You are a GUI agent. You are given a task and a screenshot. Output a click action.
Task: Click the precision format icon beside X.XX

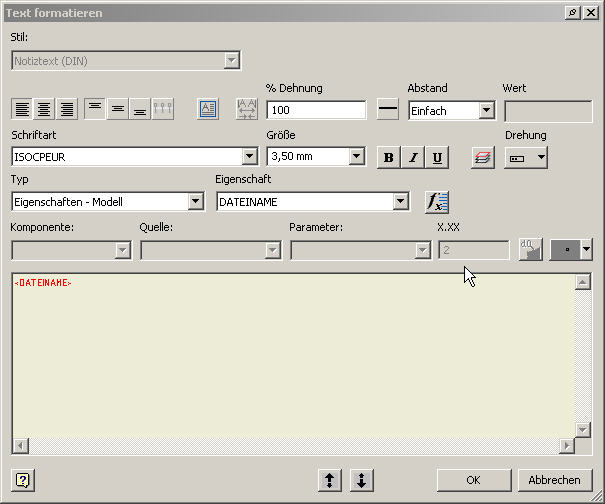[531, 250]
